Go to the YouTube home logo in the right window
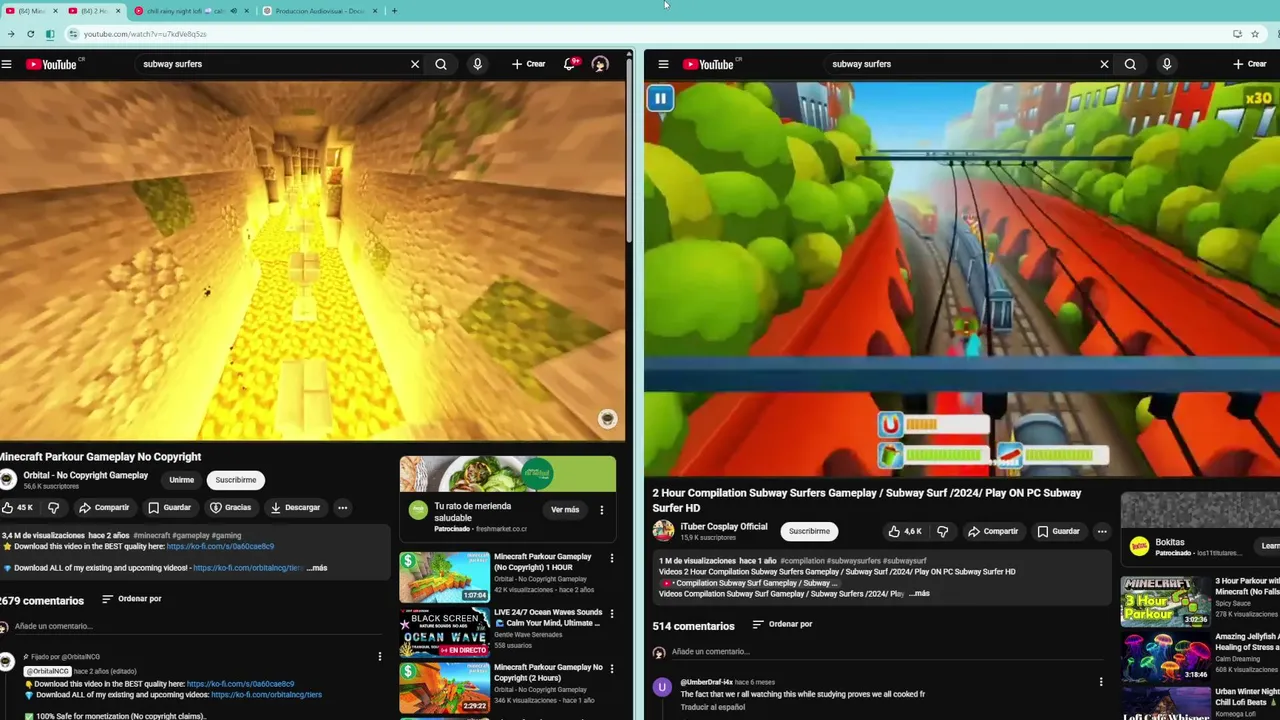This screenshot has width=1280, height=720. click(x=708, y=64)
